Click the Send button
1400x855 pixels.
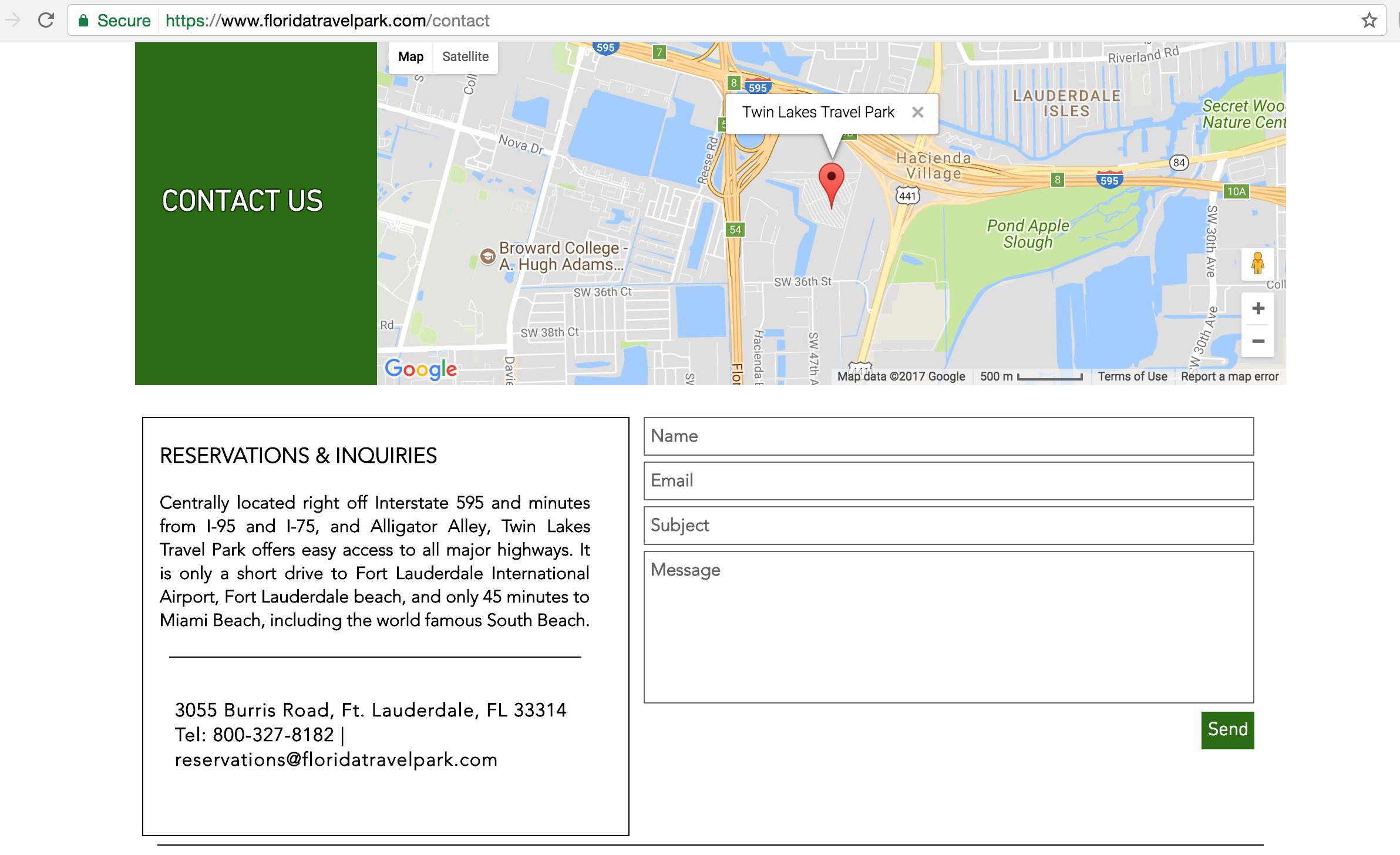[1227, 730]
